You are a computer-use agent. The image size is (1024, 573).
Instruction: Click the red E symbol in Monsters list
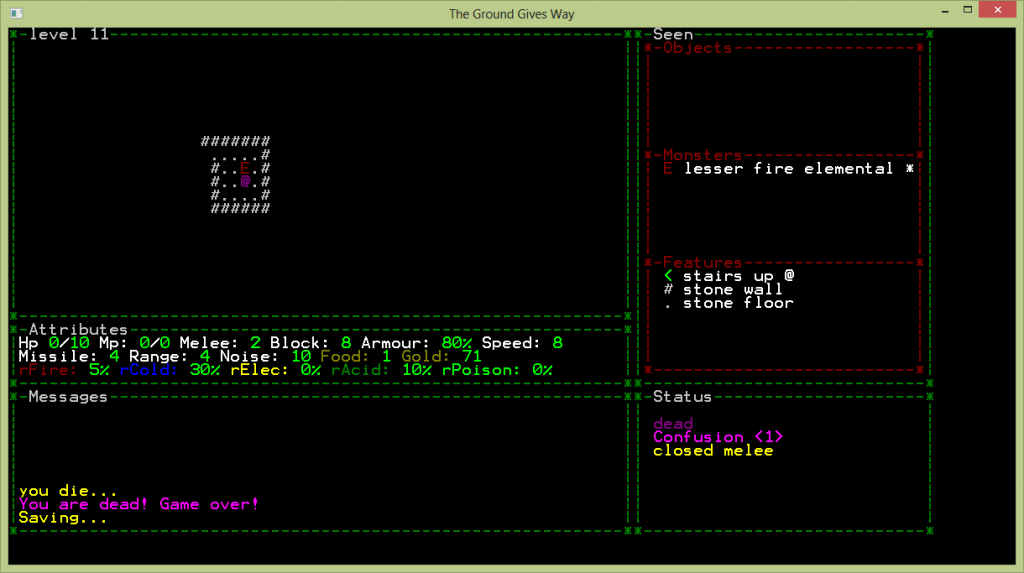[667, 169]
